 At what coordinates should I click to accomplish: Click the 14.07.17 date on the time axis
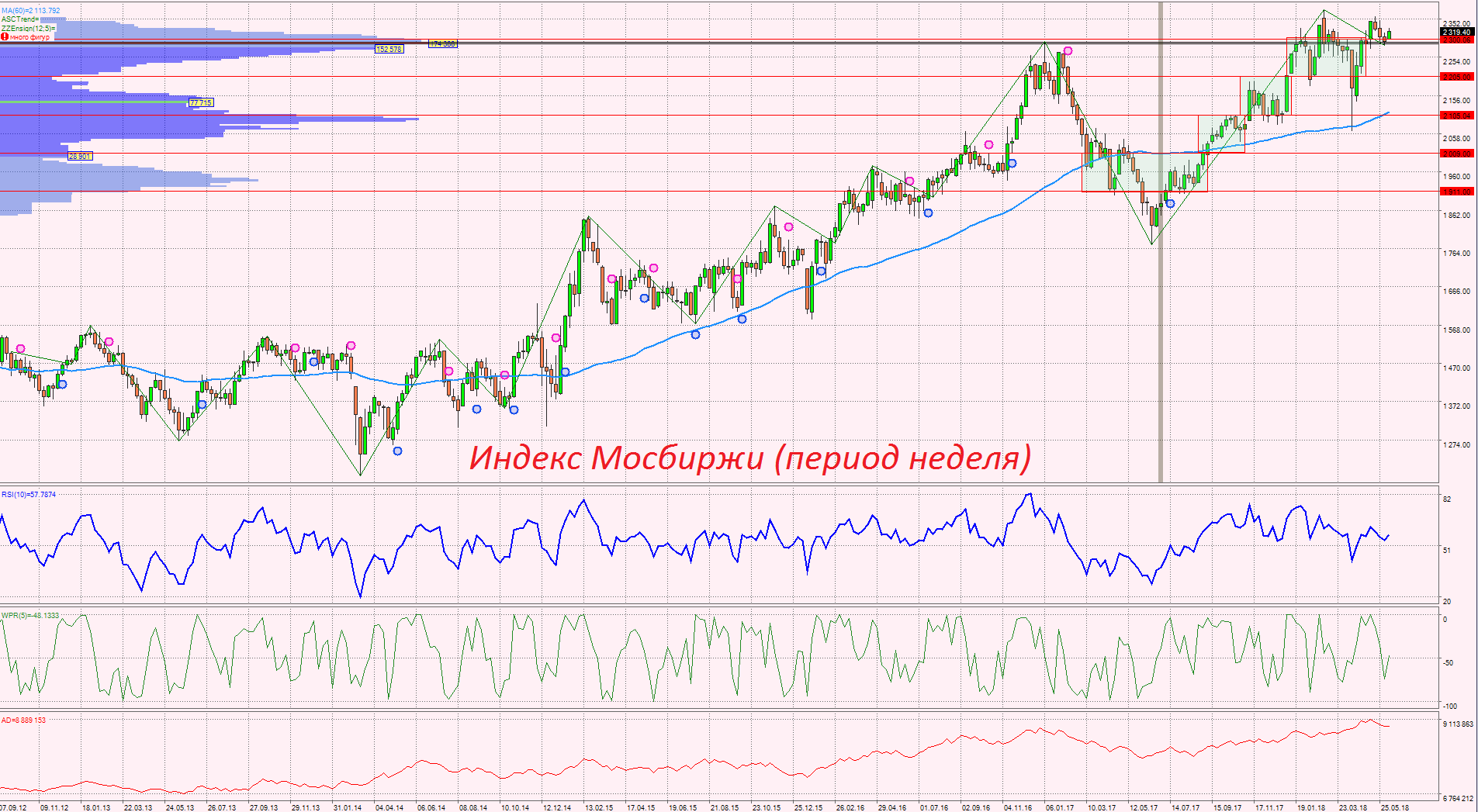point(1186,807)
